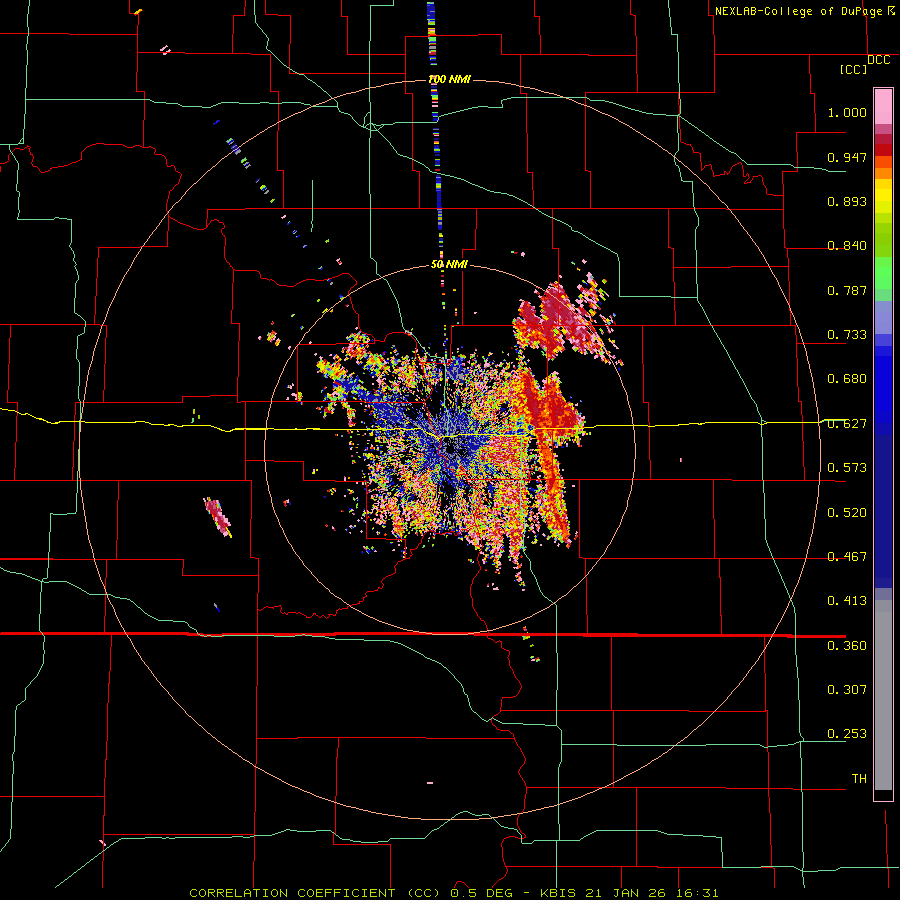This screenshot has height=900, width=900.
Task: Click the 0.947 value on color scale
Action: coord(847,157)
